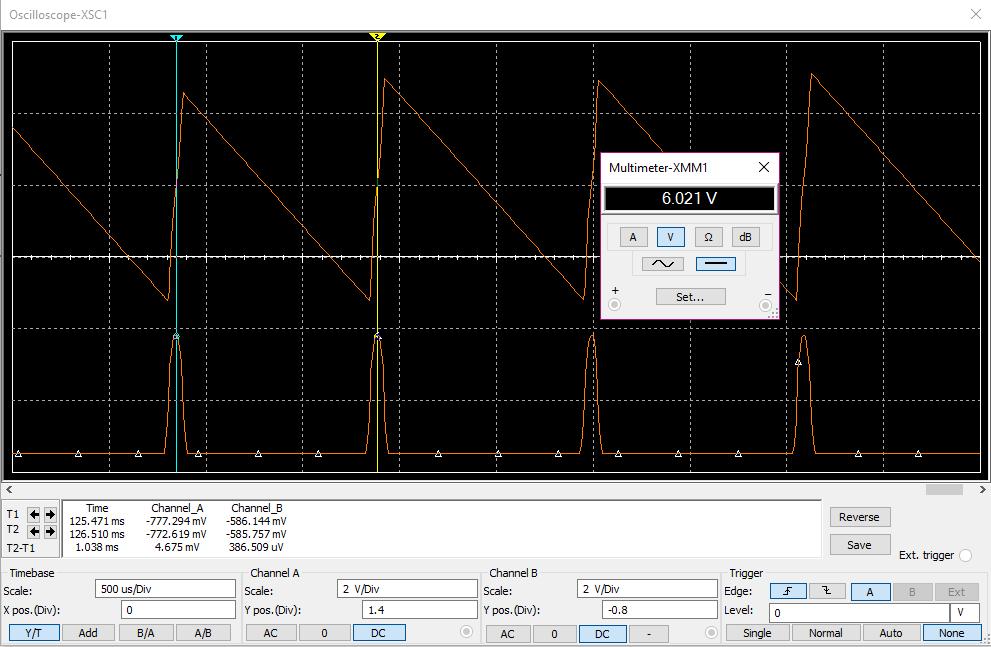
Task: Select Add display mode
Action: coord(88,632)
